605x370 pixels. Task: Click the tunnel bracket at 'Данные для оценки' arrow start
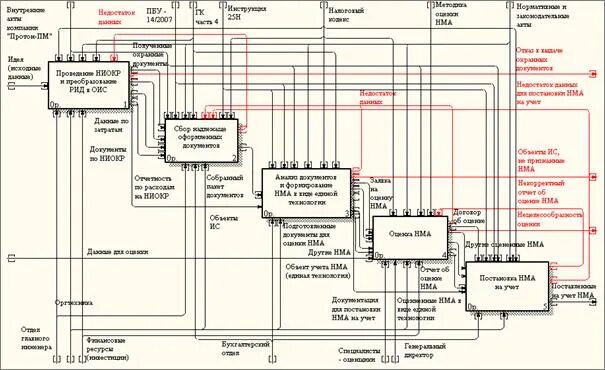tap(11, 258)
